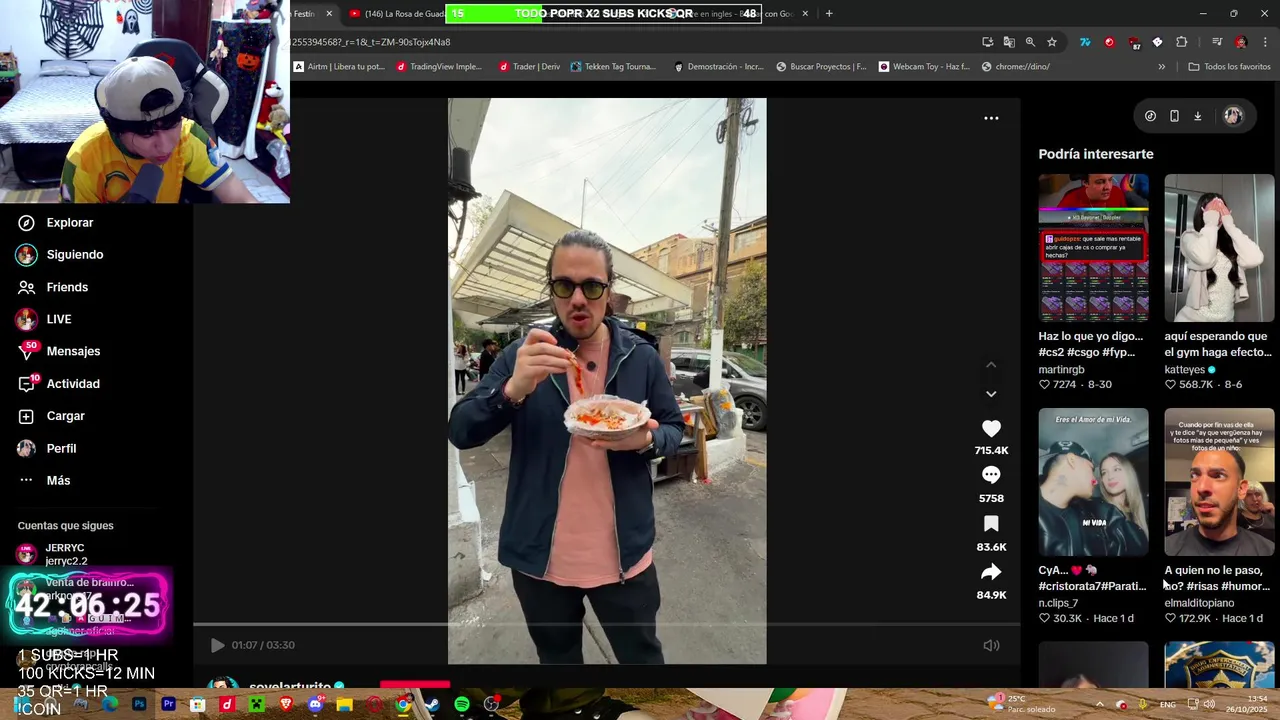The width and height of the screenshot is (1280, 720).
Task: Open a new browser tab
Action: [829, 13]
